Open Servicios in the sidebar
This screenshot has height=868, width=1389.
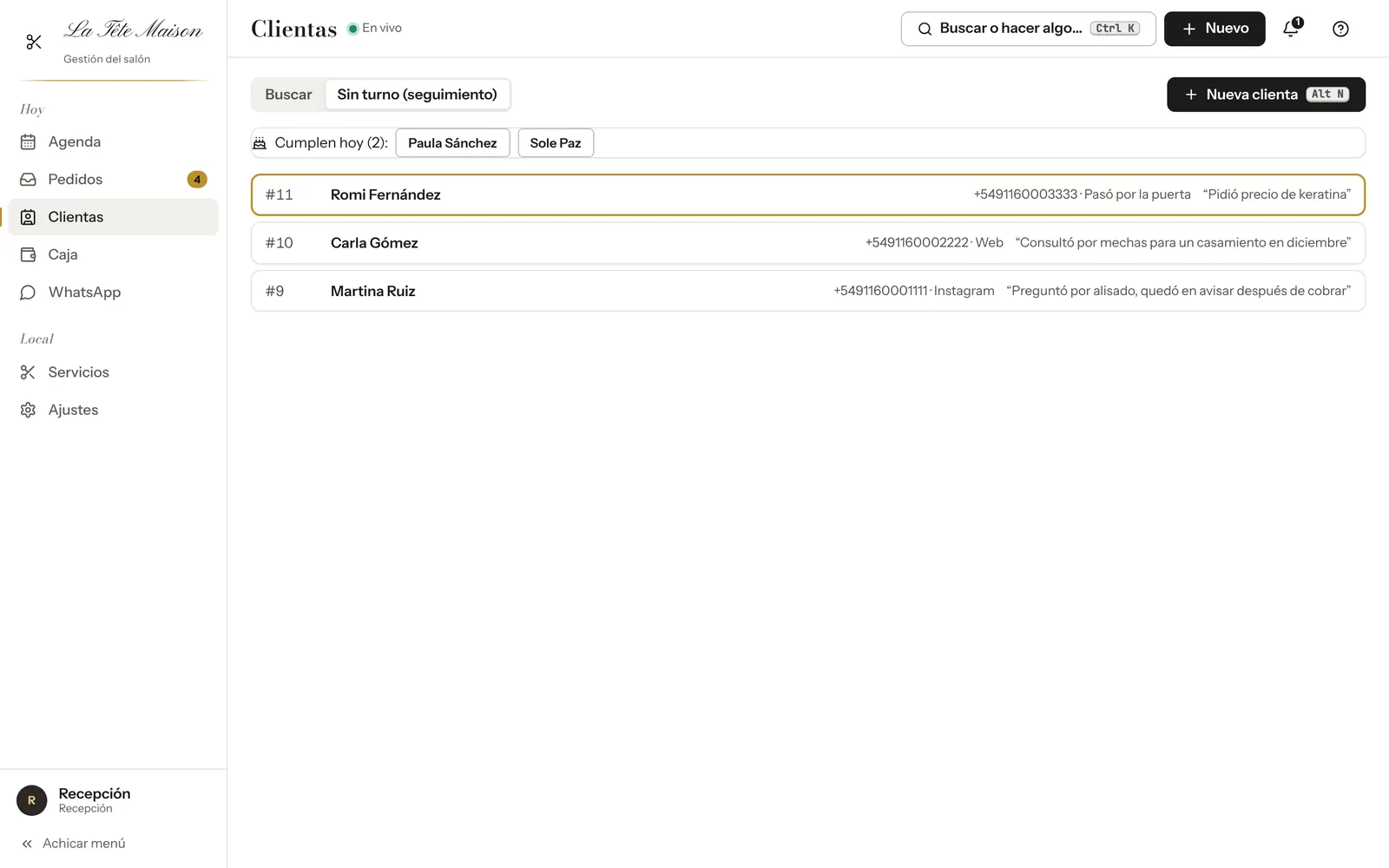pyautogui.click(x=113, y=372)
